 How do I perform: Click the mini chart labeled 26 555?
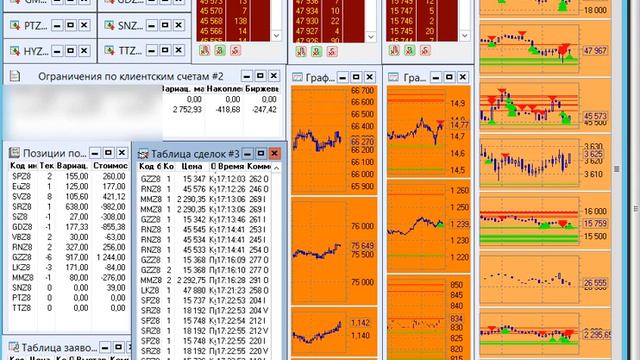point(545,280)
